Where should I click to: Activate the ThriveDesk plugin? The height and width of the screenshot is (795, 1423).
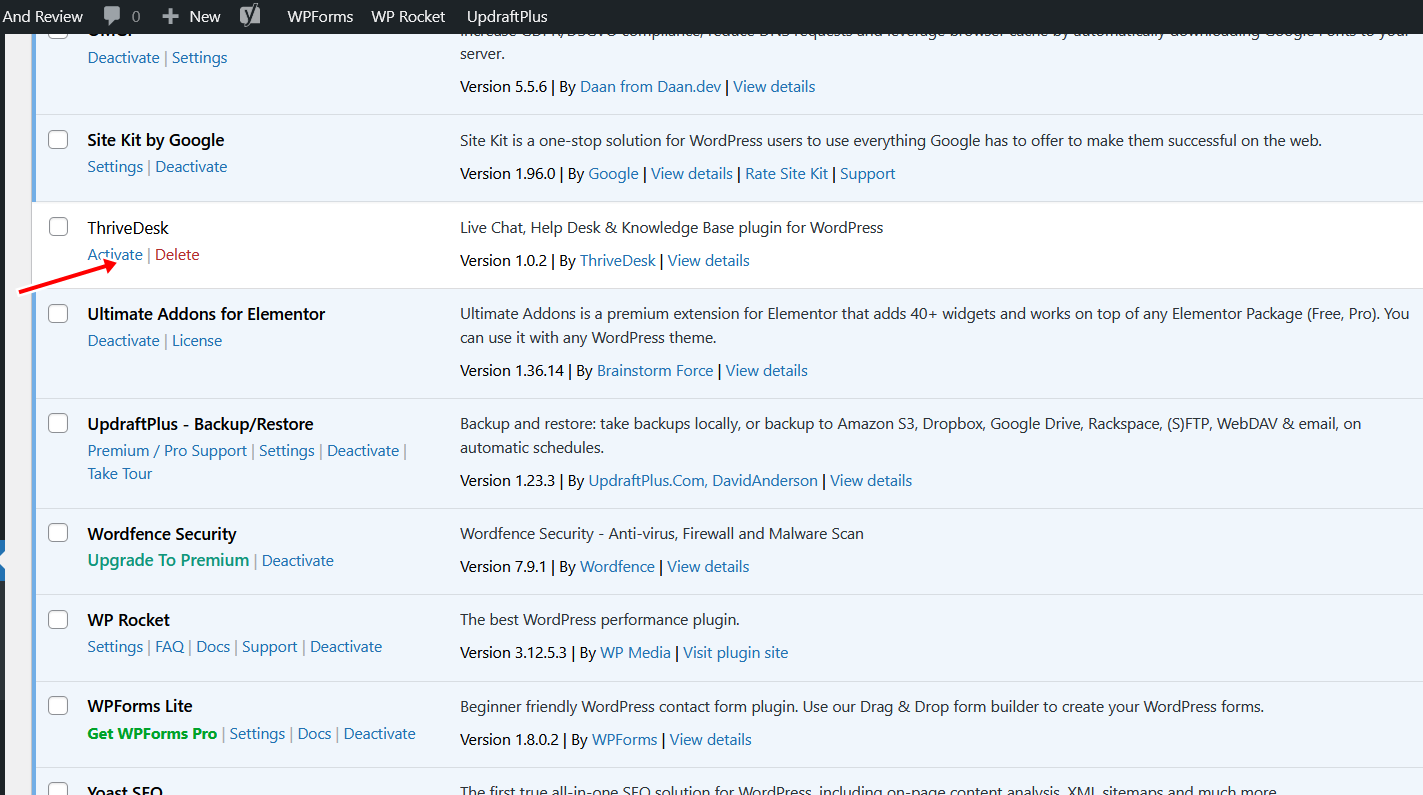click(x=115, y=255)
